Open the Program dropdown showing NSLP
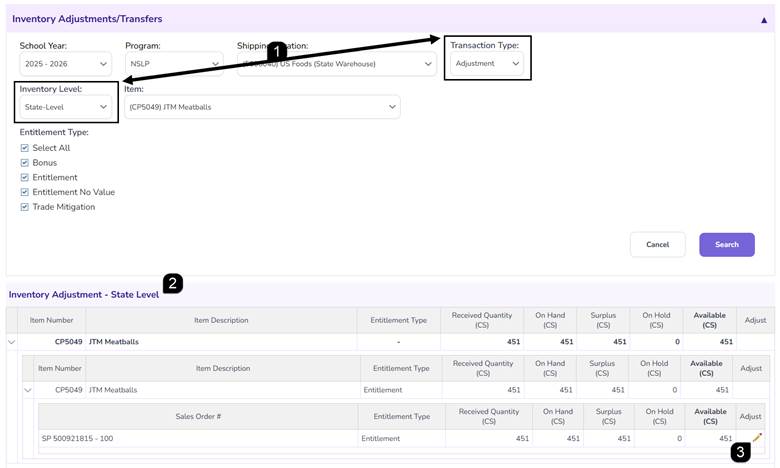 pos(174,64)
